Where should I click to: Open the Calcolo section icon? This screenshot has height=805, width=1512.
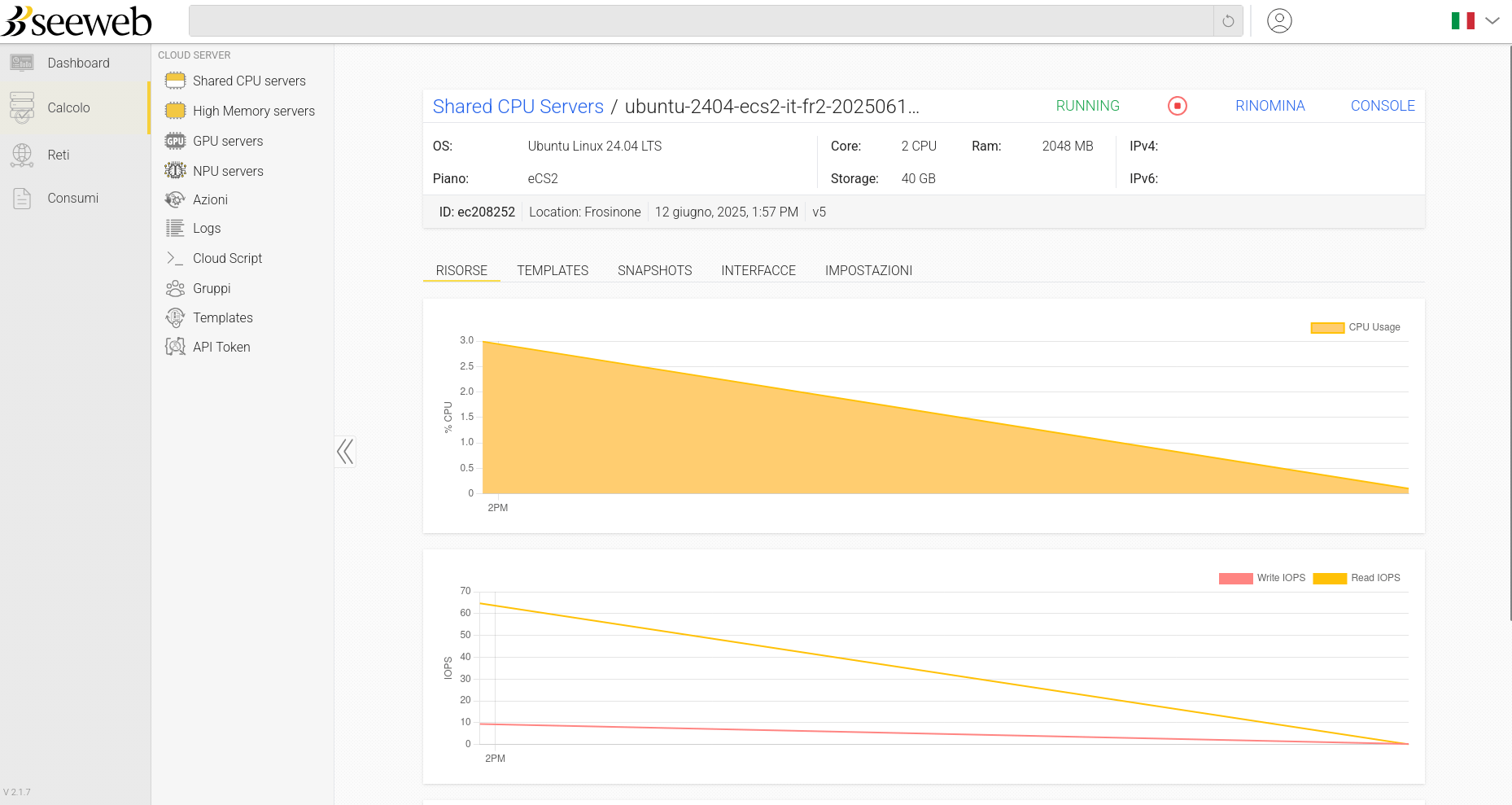pos(22,107)
